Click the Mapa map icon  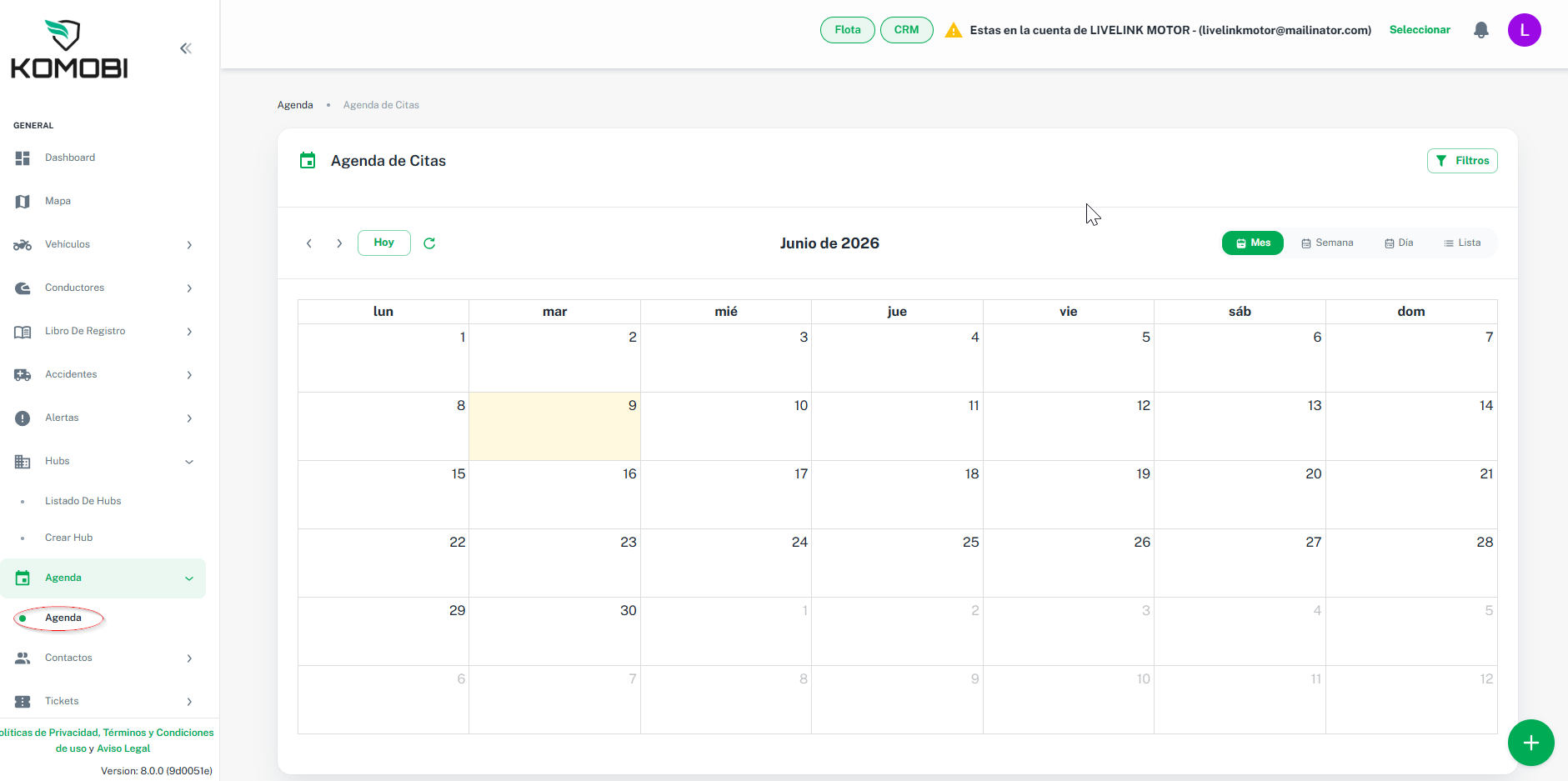coord(23,201)
